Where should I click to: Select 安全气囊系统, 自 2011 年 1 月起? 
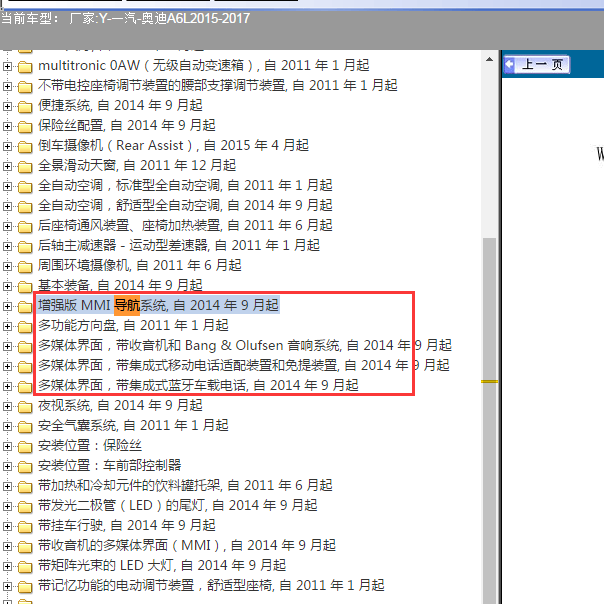133,426
